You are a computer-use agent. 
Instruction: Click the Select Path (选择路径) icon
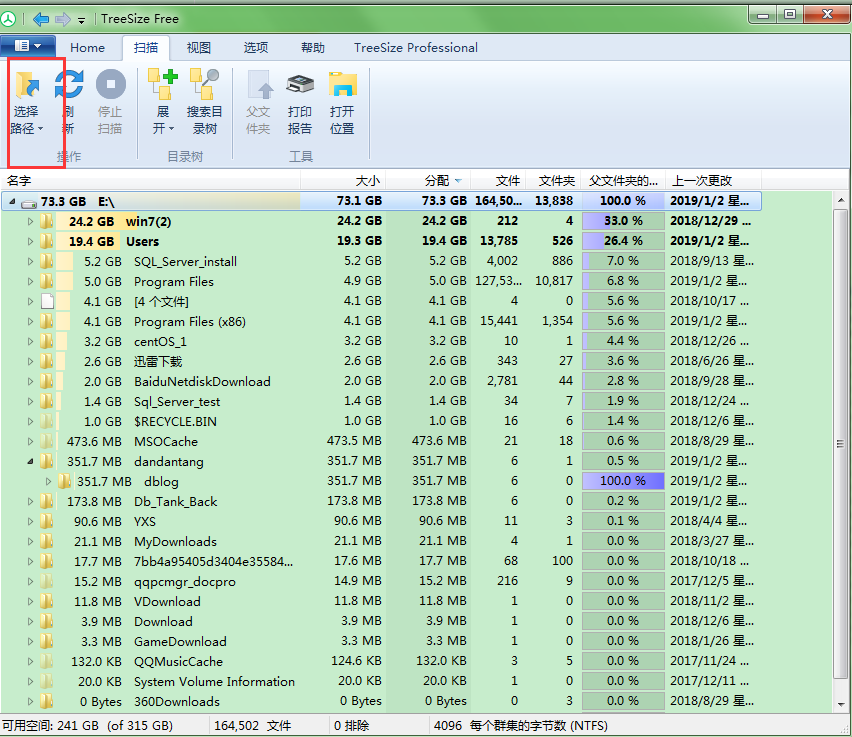tap(27, 102)
